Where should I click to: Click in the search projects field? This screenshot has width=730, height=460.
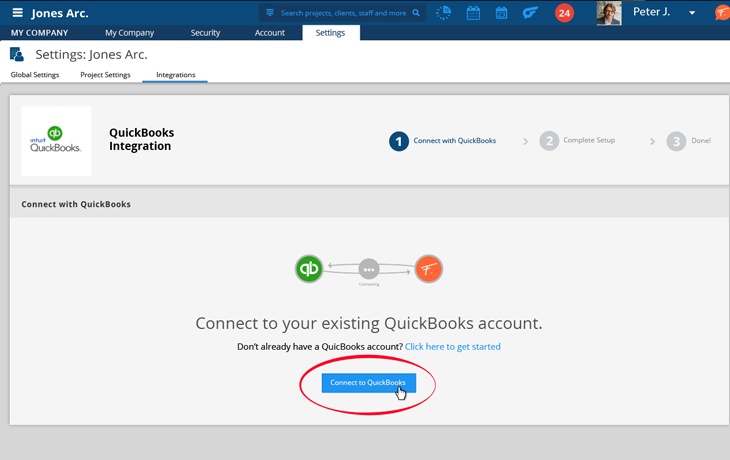click(x=343, y=13)
